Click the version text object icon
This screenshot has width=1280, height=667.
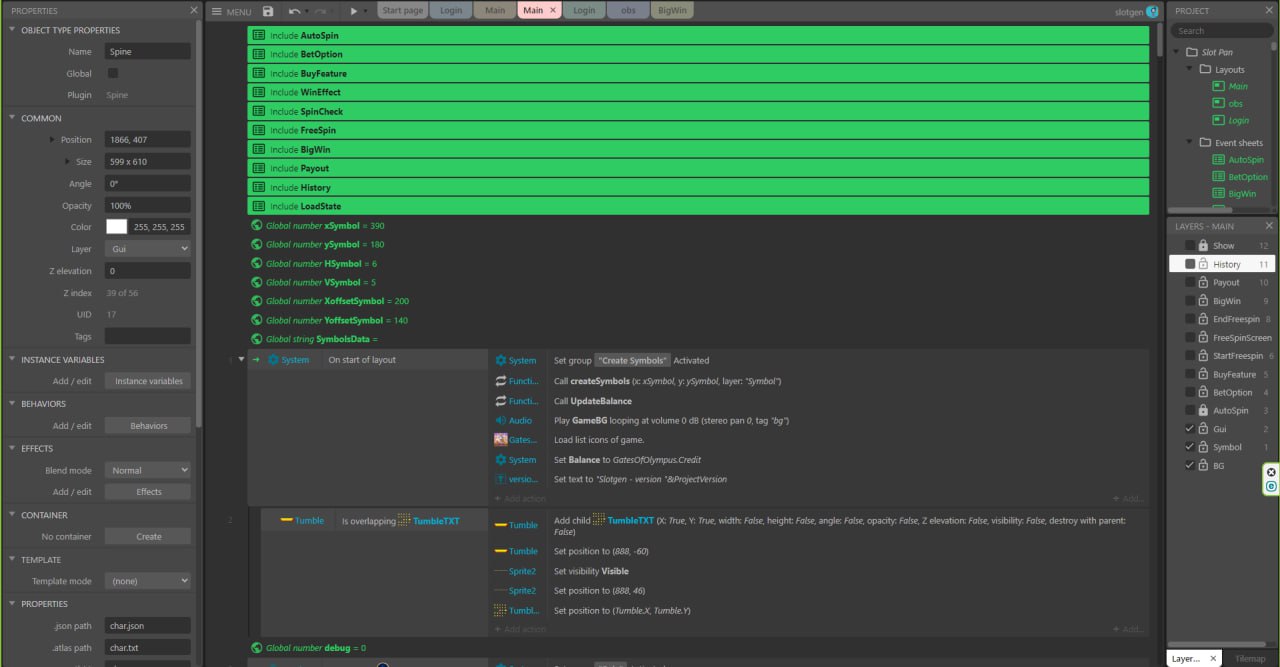click(501, 479)
